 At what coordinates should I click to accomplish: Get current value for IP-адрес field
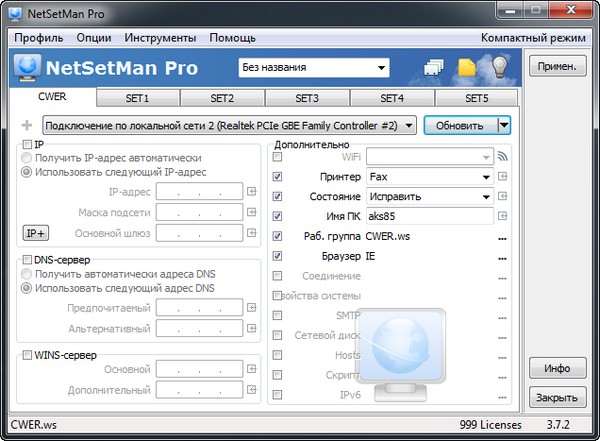(x=251, y=191)
